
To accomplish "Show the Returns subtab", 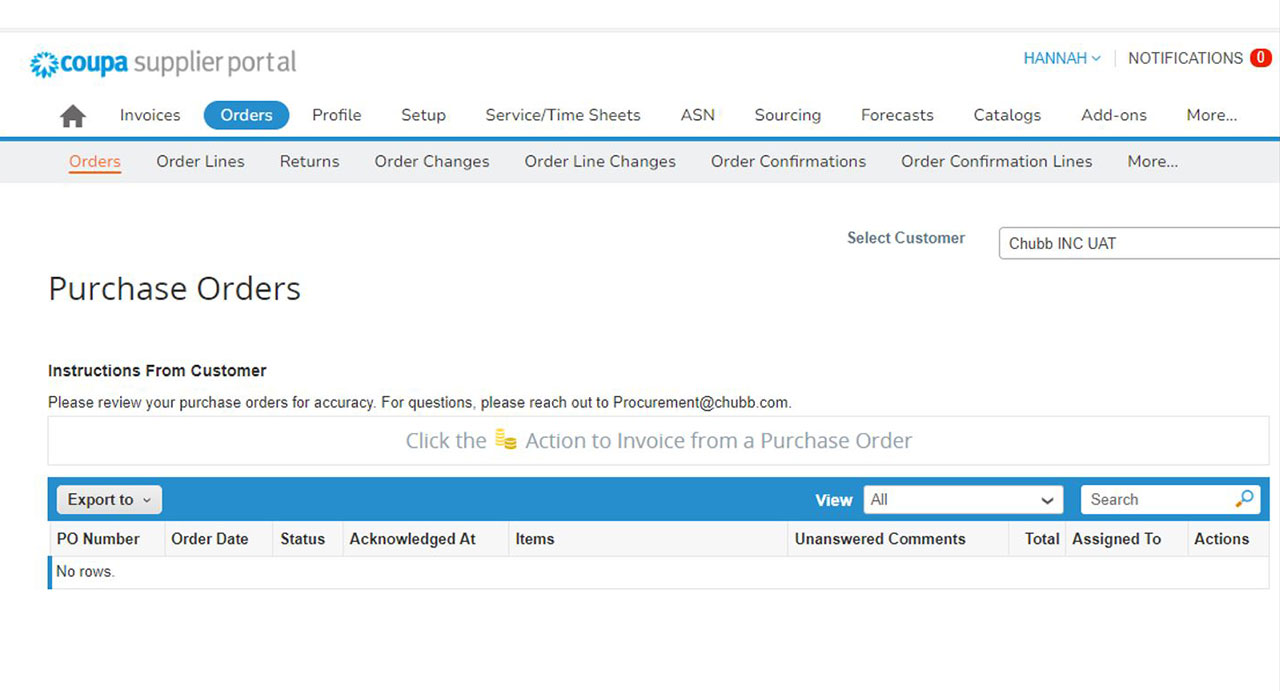I will coord(309,161).
